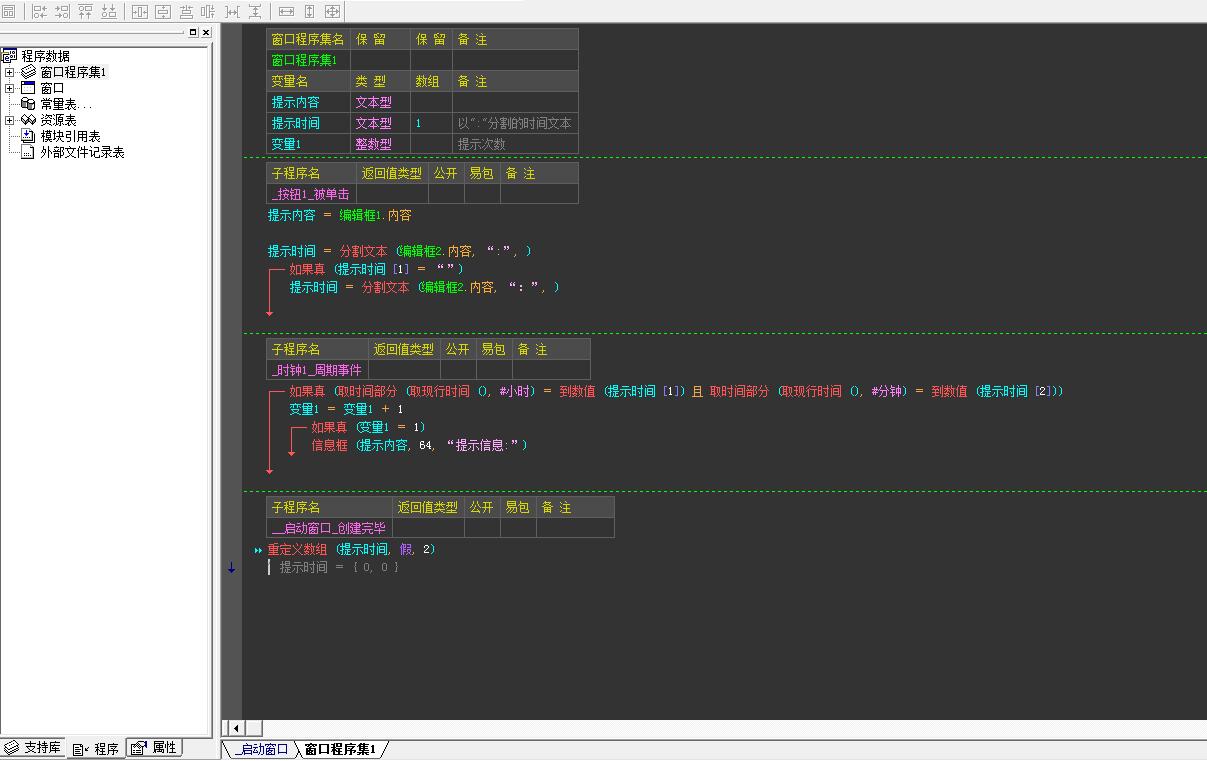Click the icon beside 资源表
The height and width of the screenshot is (761, 1207).
tap(28, 120)
